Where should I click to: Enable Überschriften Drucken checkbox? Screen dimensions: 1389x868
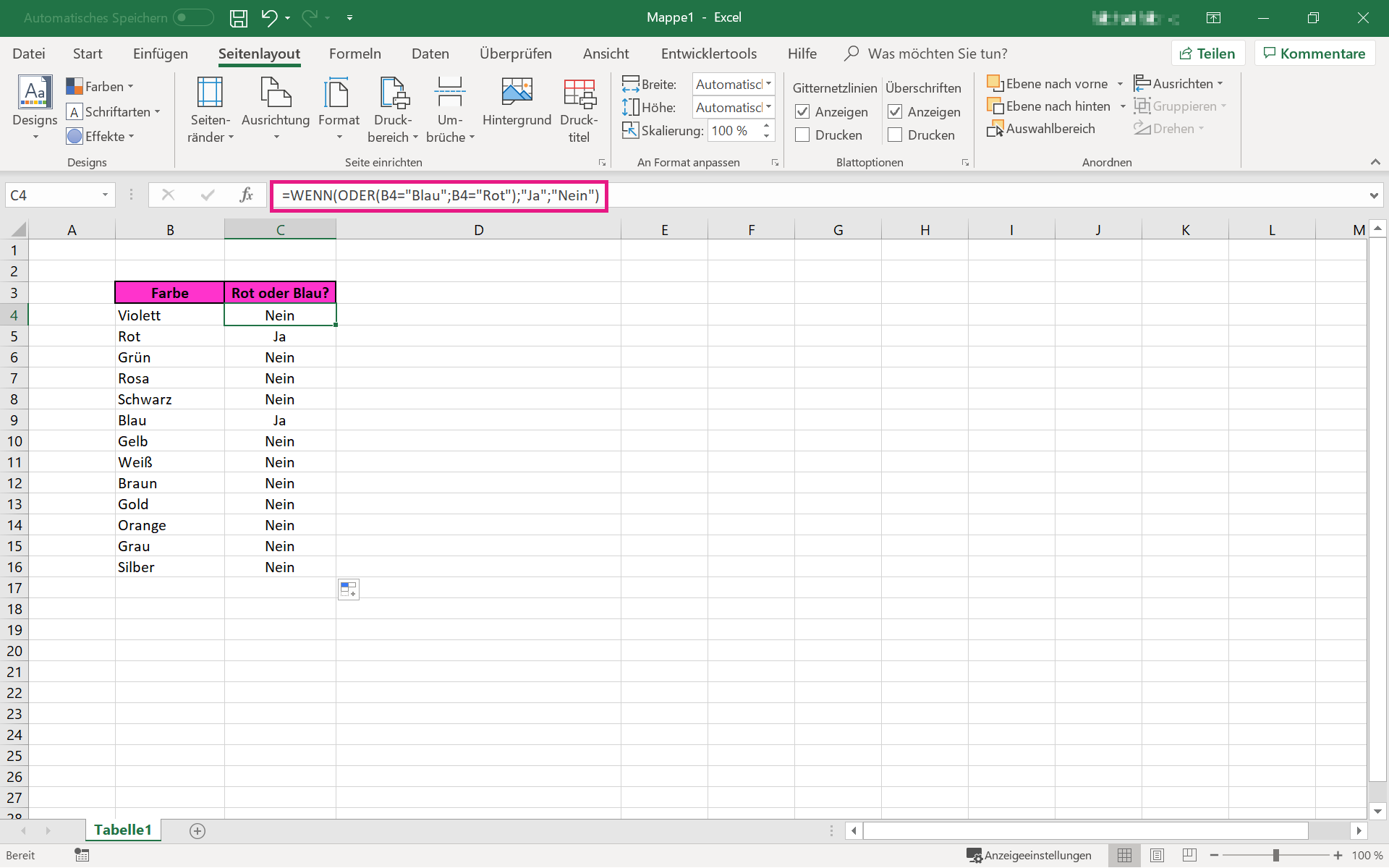pyautogui.click(x=895, y=135)
